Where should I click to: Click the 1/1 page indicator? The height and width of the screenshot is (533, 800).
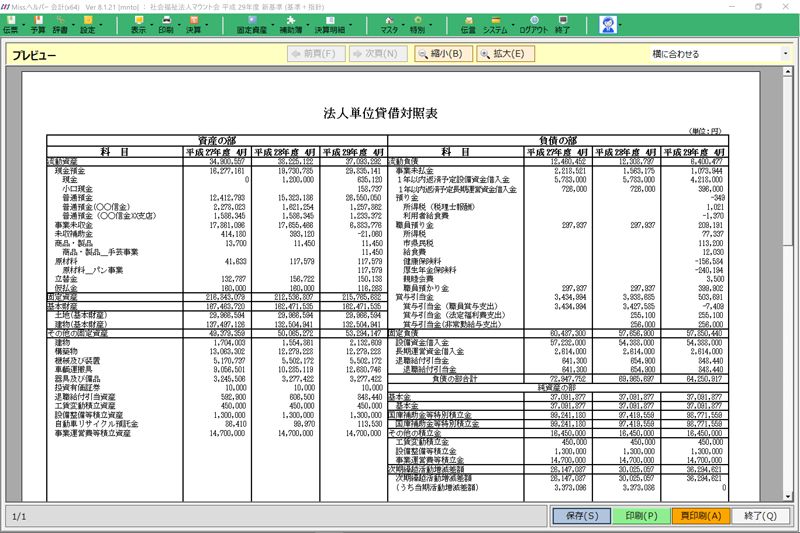point(19,517)
